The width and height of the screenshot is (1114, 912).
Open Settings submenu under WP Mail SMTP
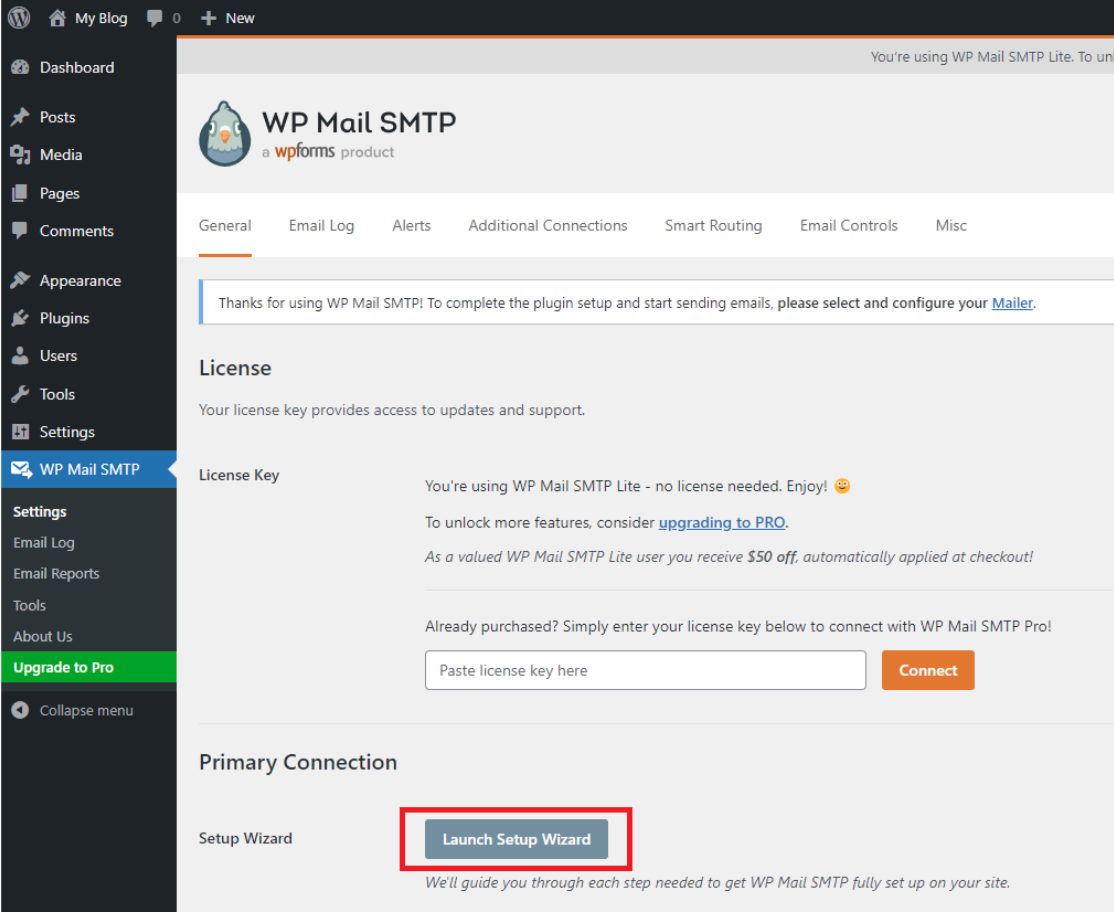tap(40, 512)
